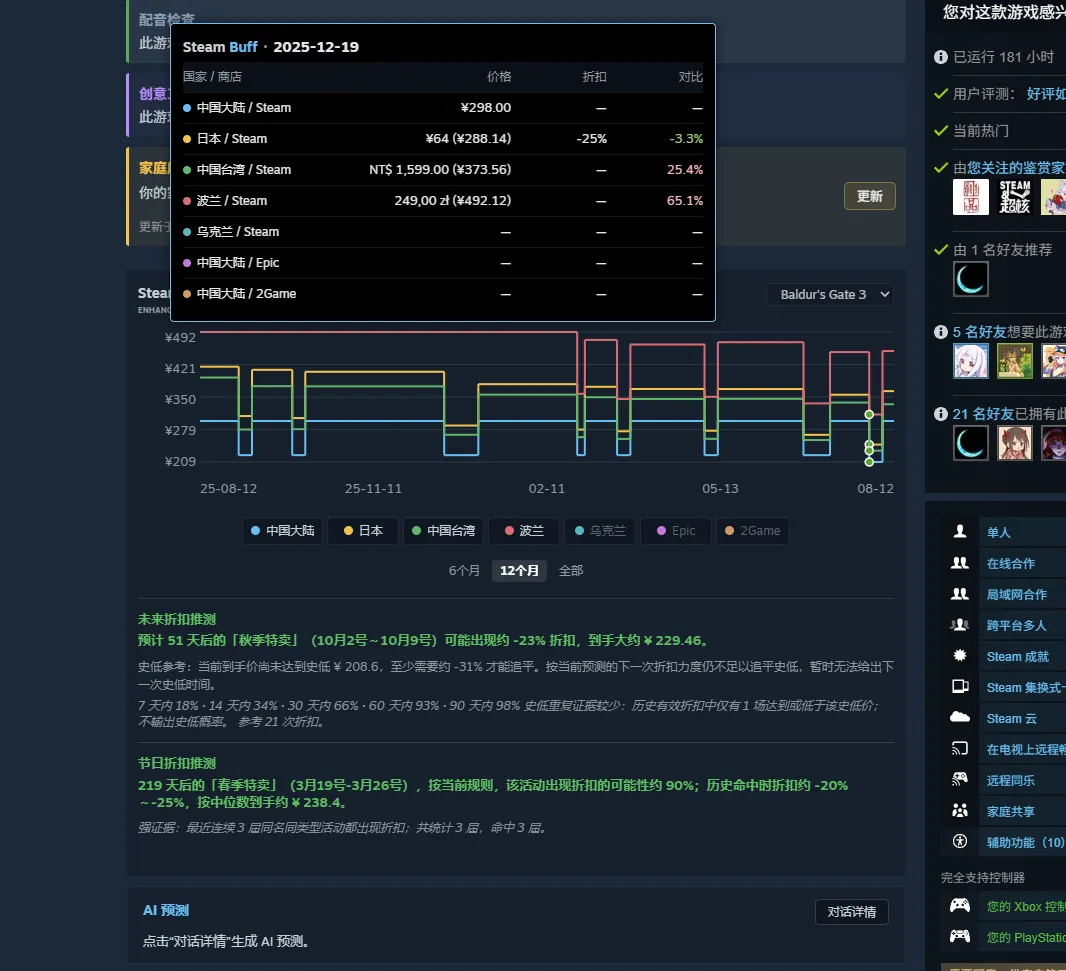Open the red seal curator avatar
The height and width of the screenshot is (971, 1066).
[970, 197]
